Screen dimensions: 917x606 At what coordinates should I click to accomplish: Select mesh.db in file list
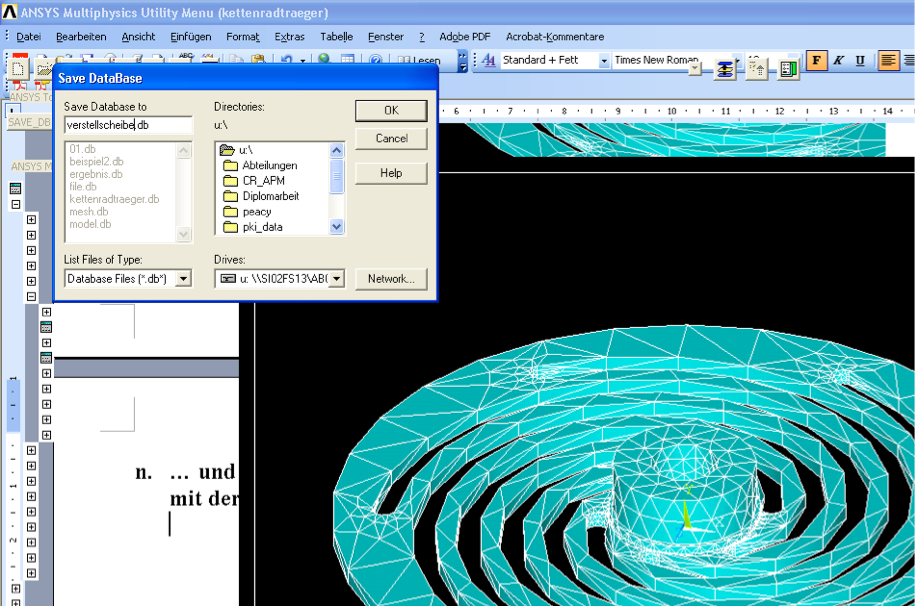pos(89,212)
